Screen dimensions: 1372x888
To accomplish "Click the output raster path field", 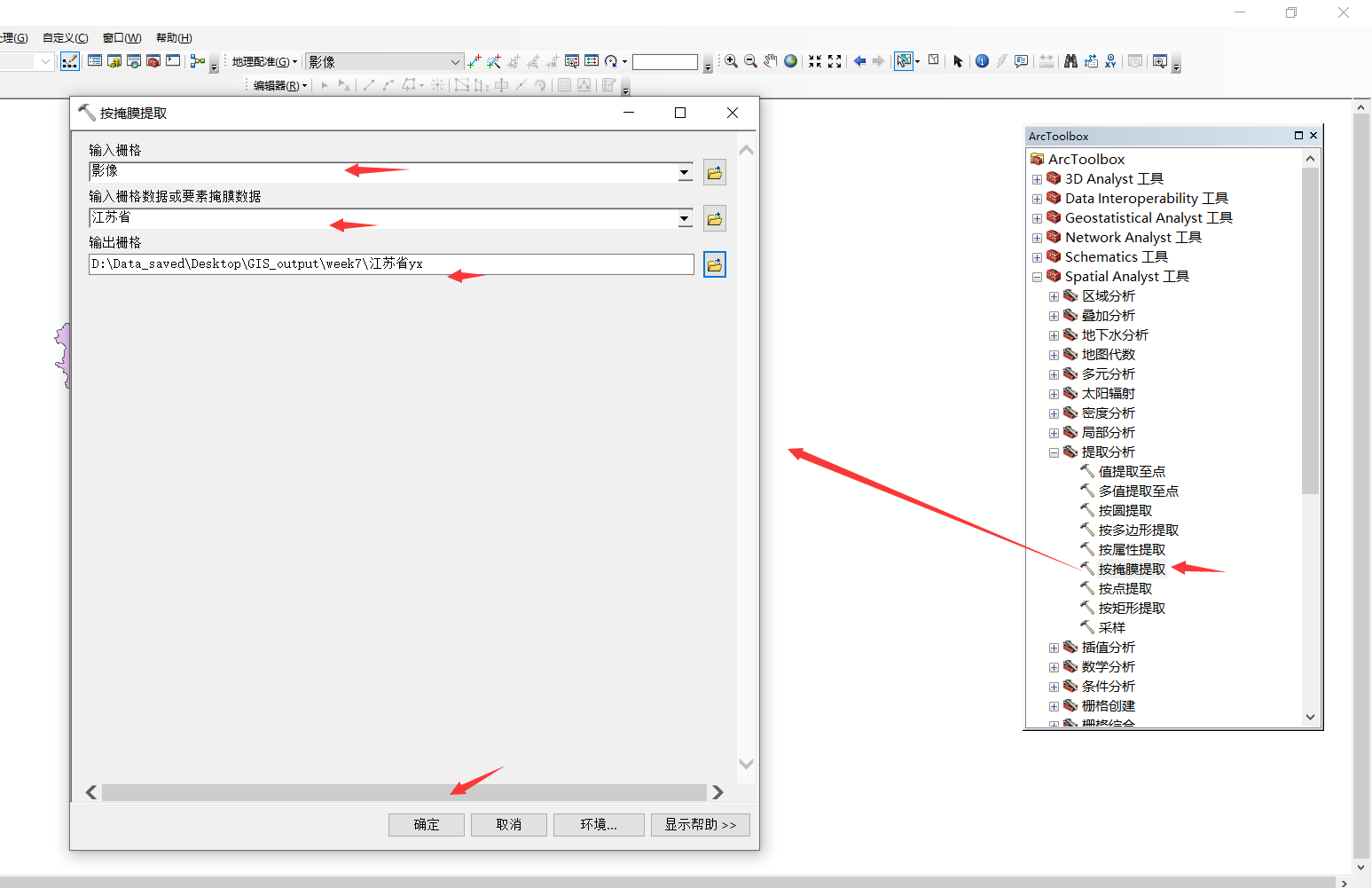I will pos(391,264).
